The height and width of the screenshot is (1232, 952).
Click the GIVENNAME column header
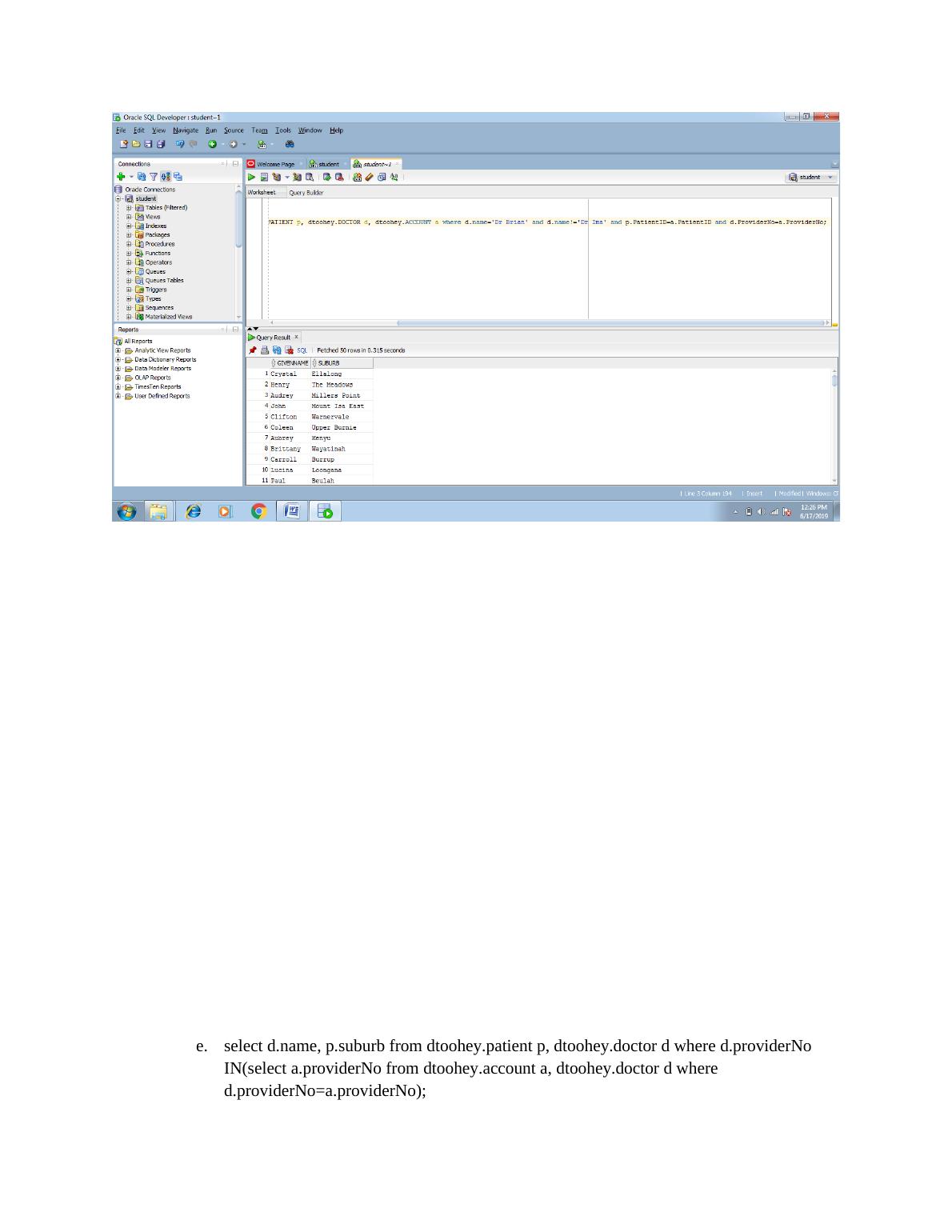291,363
